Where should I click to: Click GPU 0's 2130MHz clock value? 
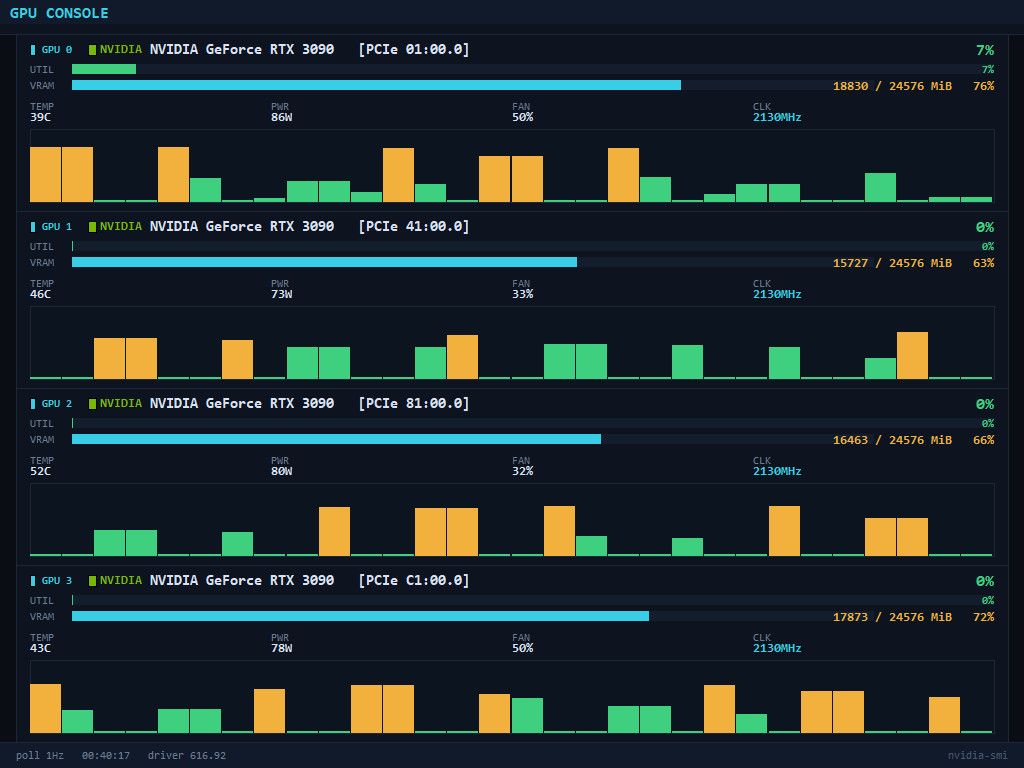777,118
